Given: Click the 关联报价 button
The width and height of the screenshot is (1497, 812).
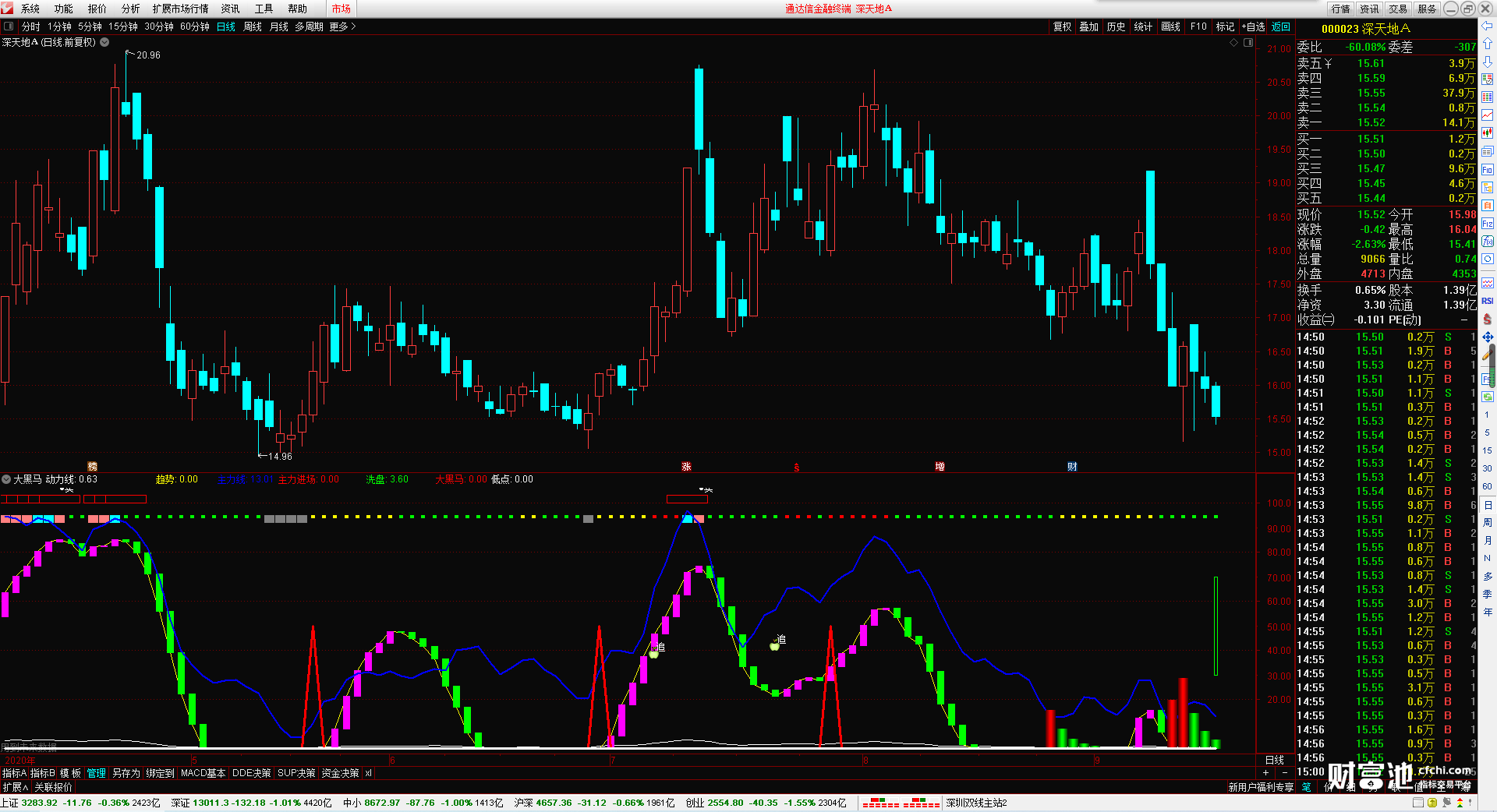Looking at the screenshot, I should click(x=53, y=787).
